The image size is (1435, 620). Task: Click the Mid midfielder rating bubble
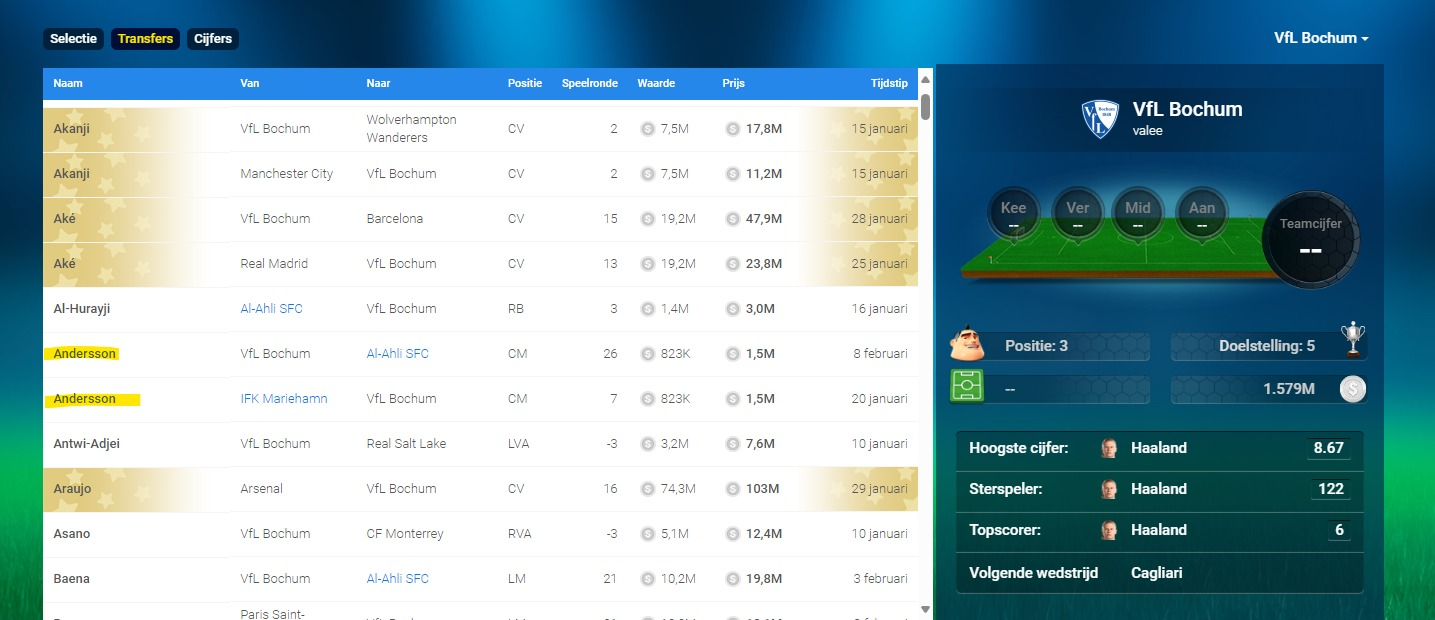tap(1138, 213)
